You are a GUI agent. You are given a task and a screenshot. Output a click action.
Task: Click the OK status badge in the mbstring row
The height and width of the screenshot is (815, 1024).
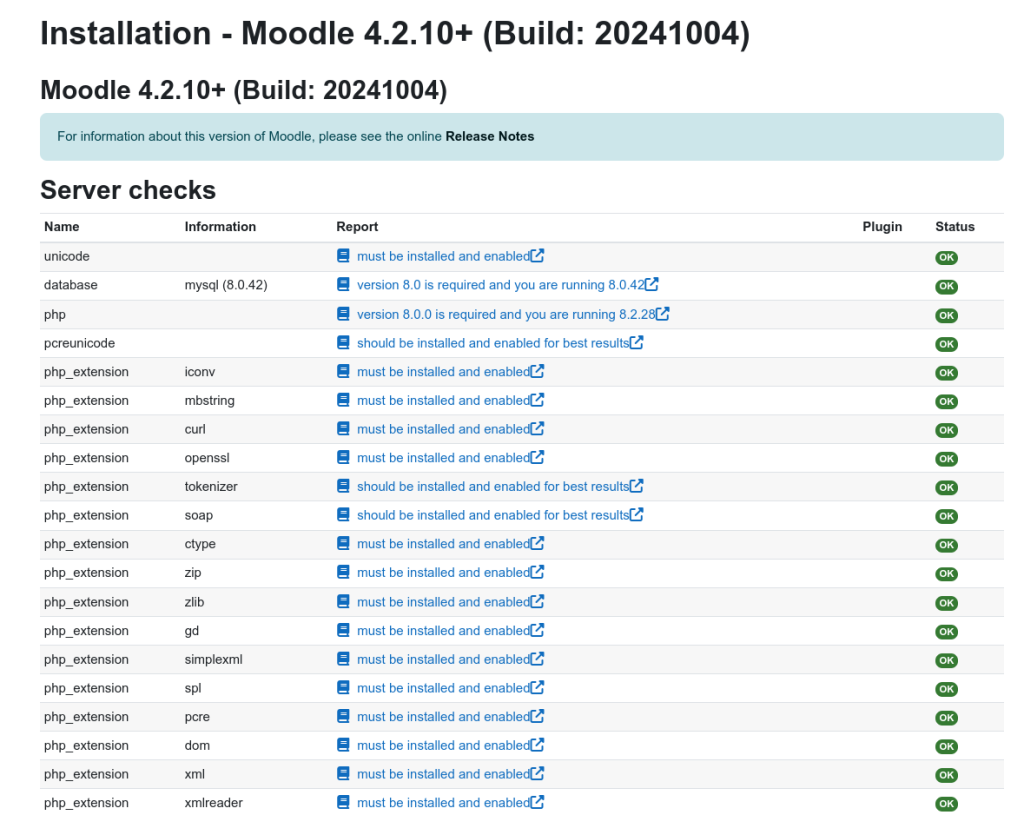(x=946, y=402)
